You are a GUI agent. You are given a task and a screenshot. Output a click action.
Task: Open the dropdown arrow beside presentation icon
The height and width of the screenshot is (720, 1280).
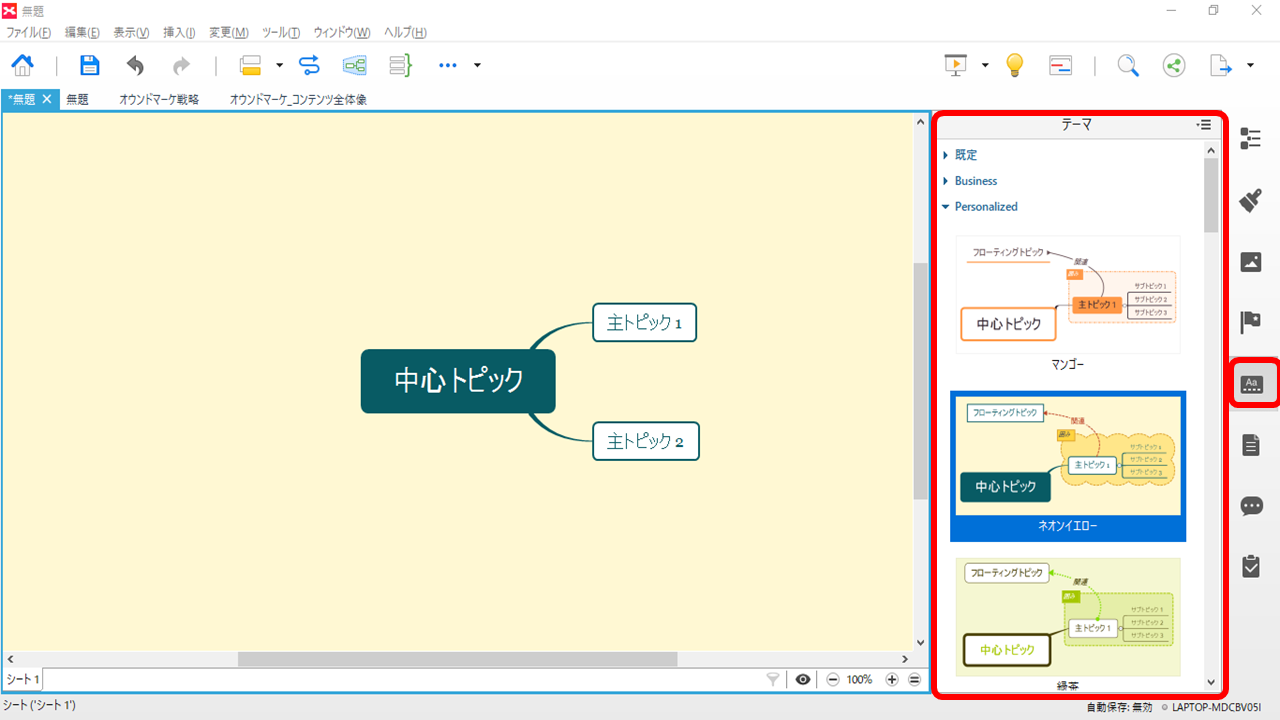[985, 66]
